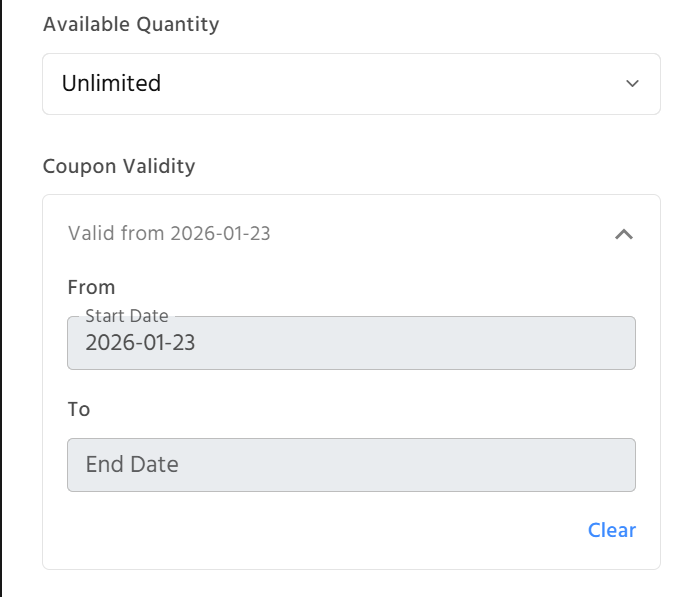The image size is (693, 597).
Task: Click the From label
Action: [x=91, y=288]
